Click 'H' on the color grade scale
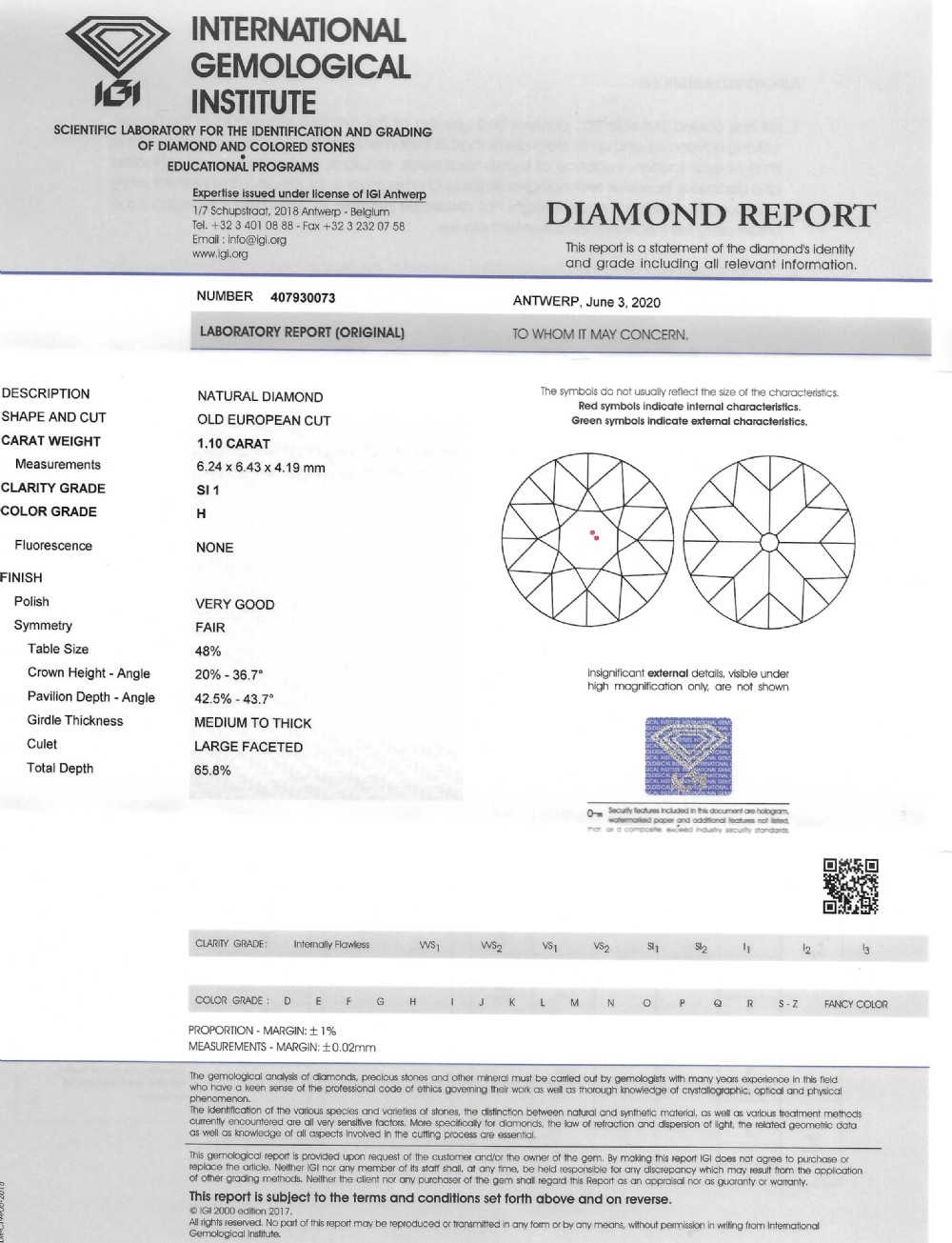The height and width of the screenshot is (1243, 952). click(413, 1002)
